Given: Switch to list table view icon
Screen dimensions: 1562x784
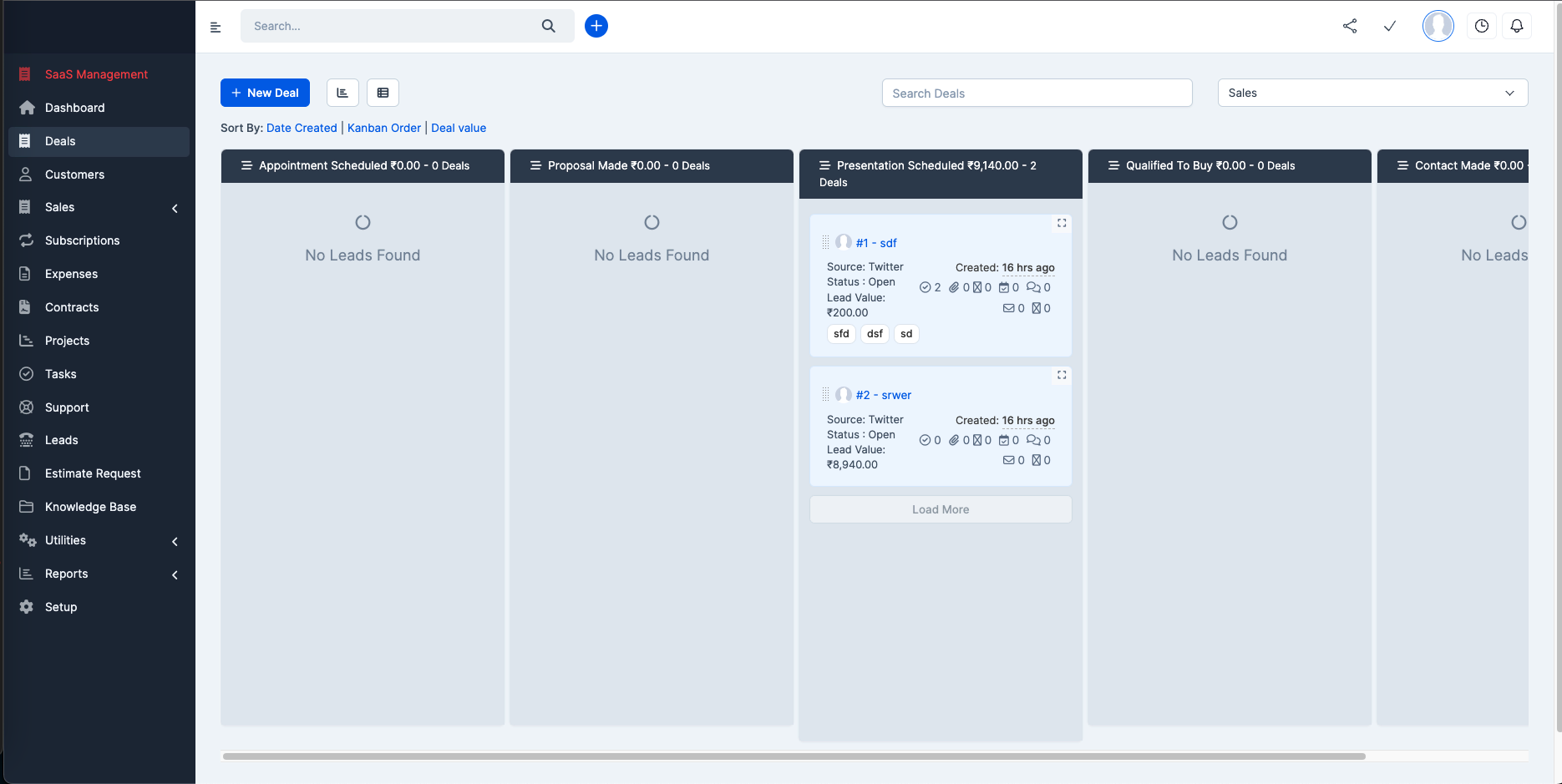Looking at the screenshot, I should coord(383,93).
